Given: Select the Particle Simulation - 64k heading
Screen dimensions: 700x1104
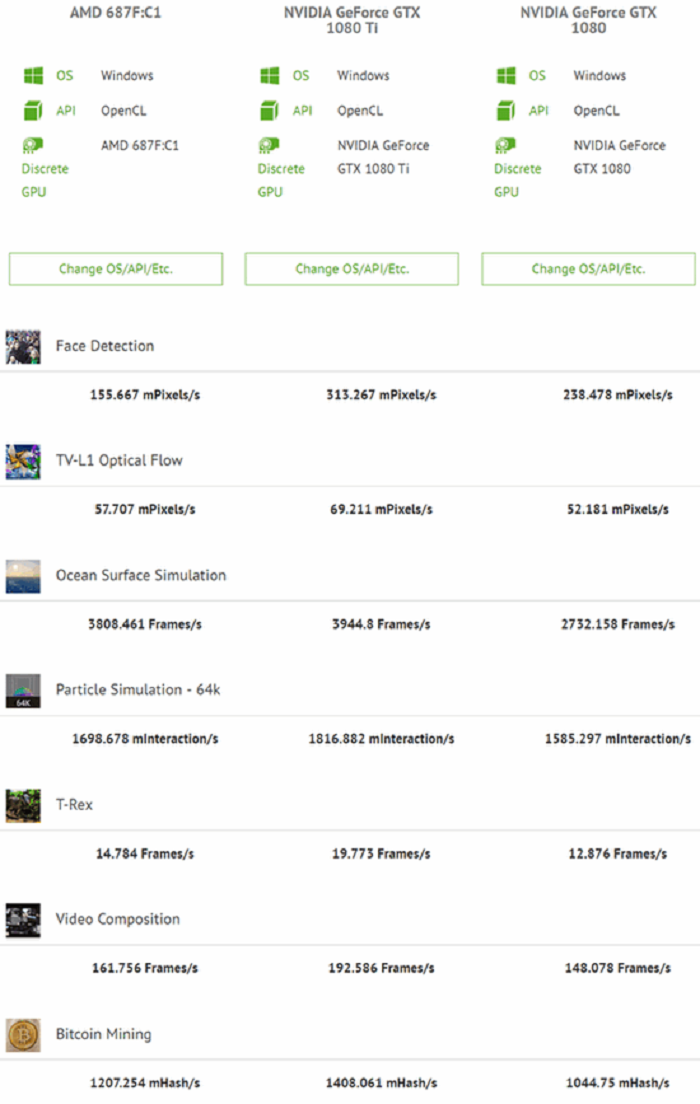Looking at the screenshot, I should [x=138, y=689].
